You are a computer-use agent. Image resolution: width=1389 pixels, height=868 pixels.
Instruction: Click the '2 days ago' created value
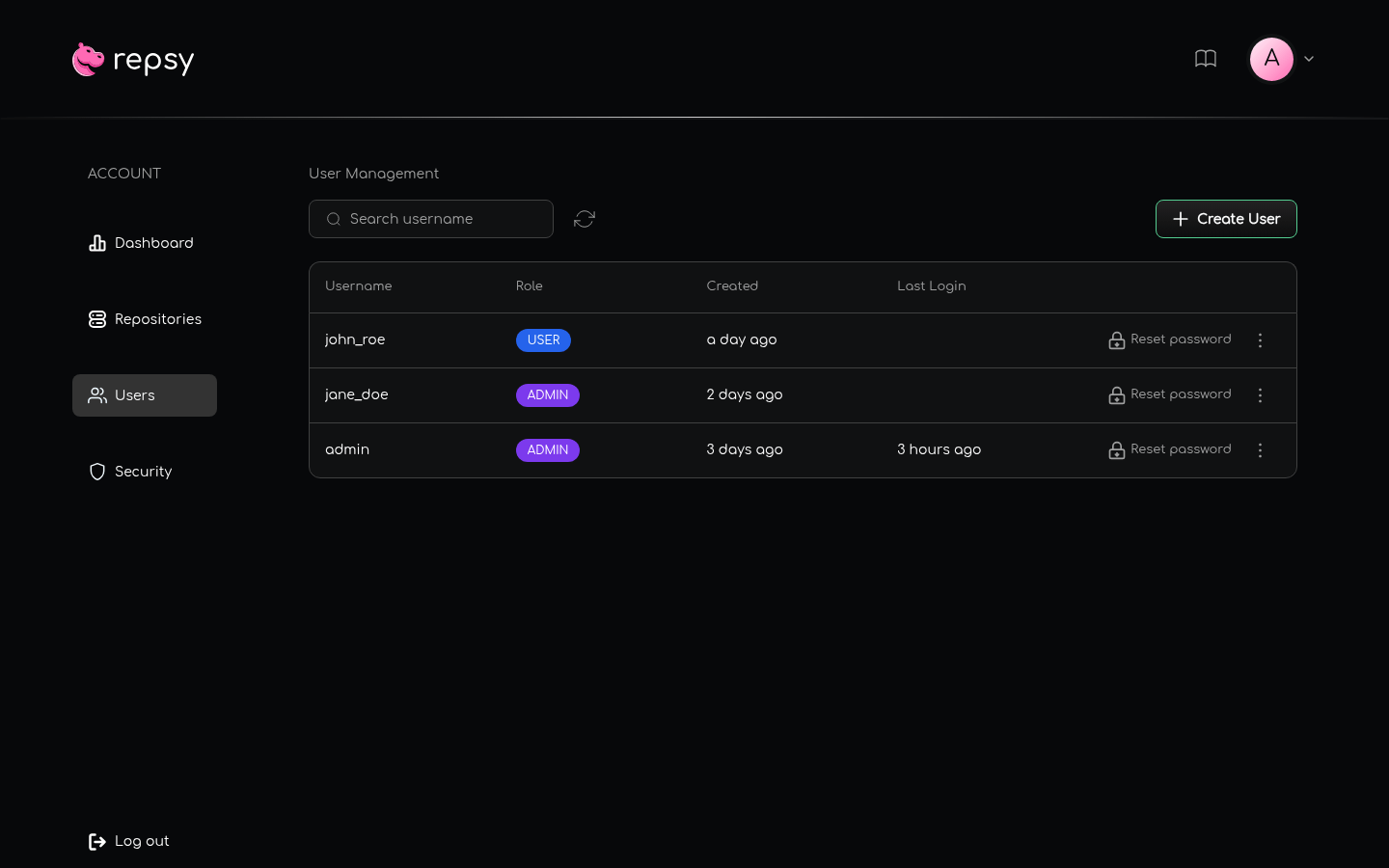pos(745,394)
